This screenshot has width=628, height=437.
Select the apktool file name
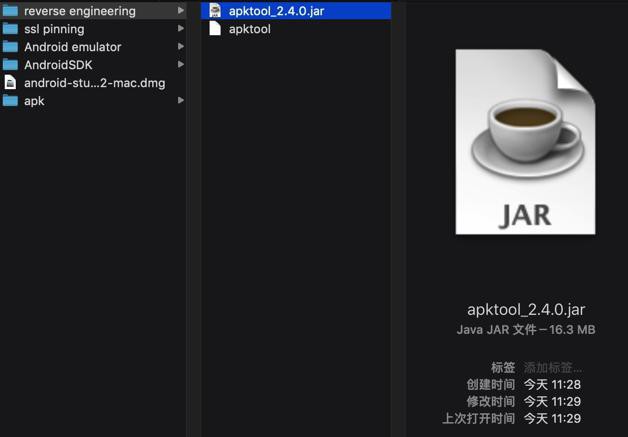(x=250, y=29)
